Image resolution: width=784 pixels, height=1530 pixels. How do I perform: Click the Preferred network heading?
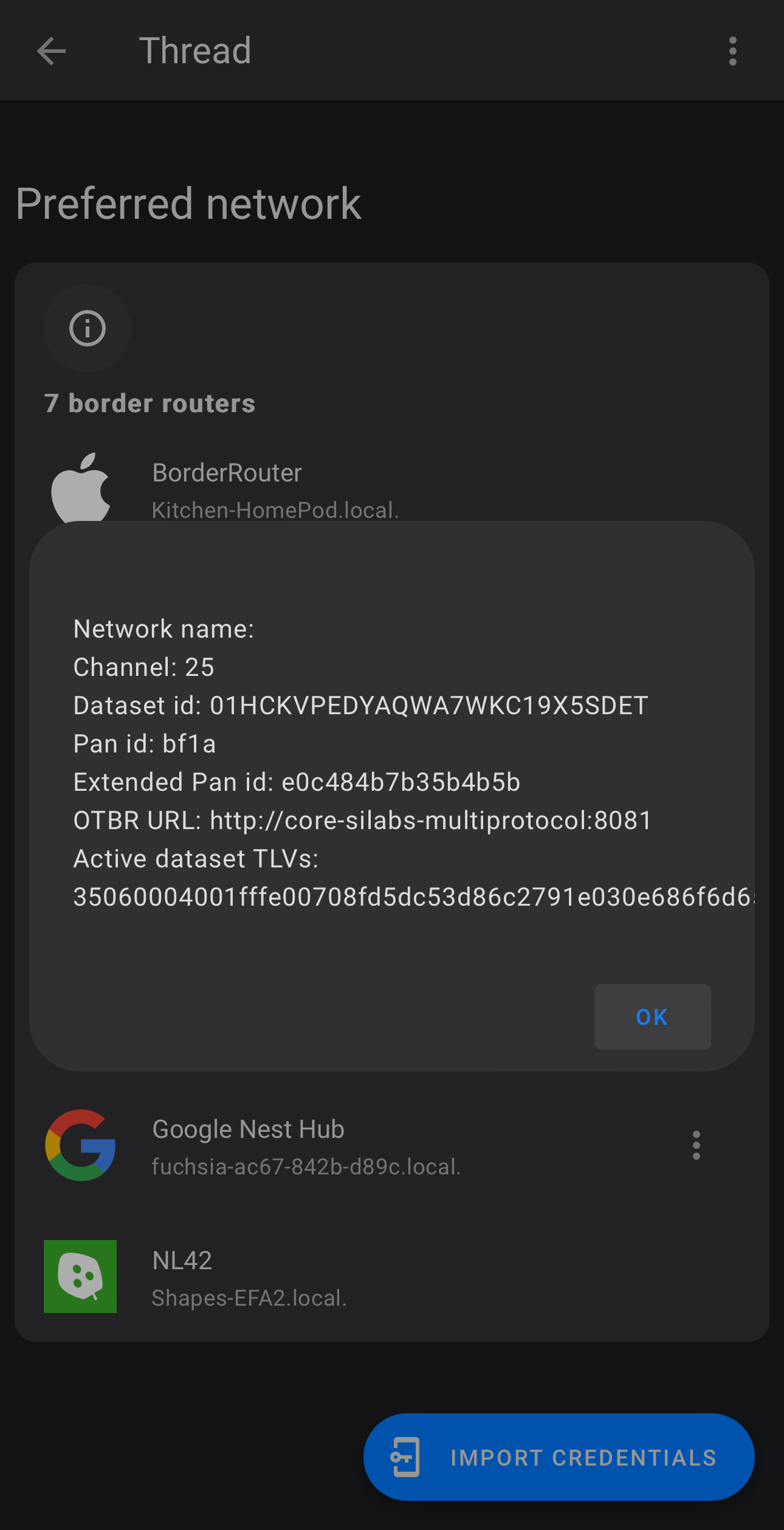188,204
